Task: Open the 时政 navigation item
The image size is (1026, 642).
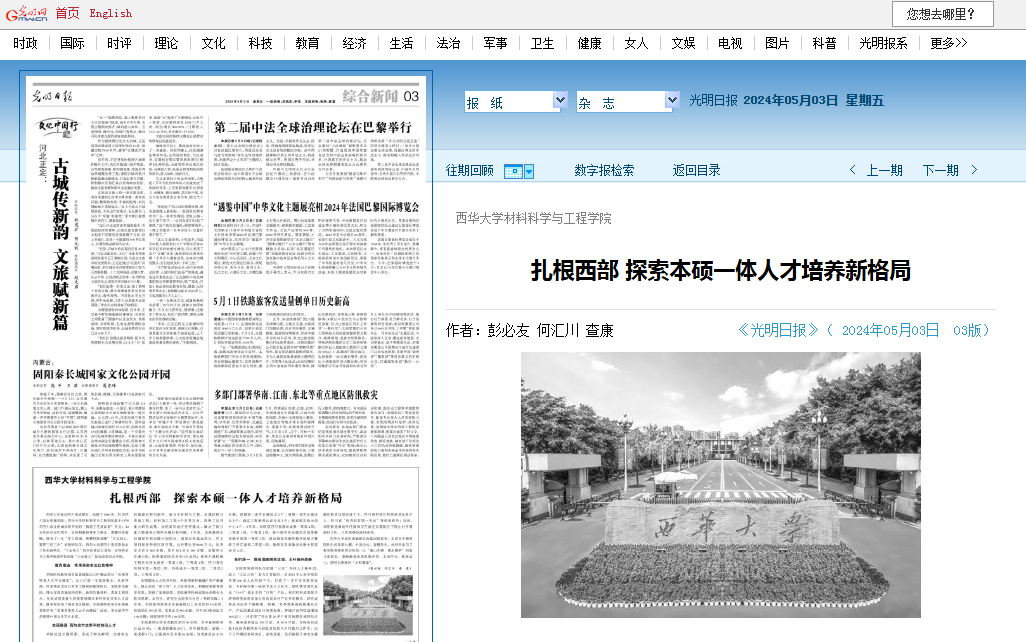Action: pyautogui.click(x=25, y=44)
